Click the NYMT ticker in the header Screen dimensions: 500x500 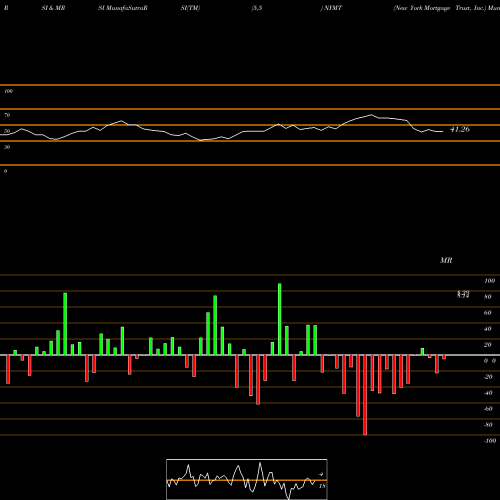click(332, 8)
